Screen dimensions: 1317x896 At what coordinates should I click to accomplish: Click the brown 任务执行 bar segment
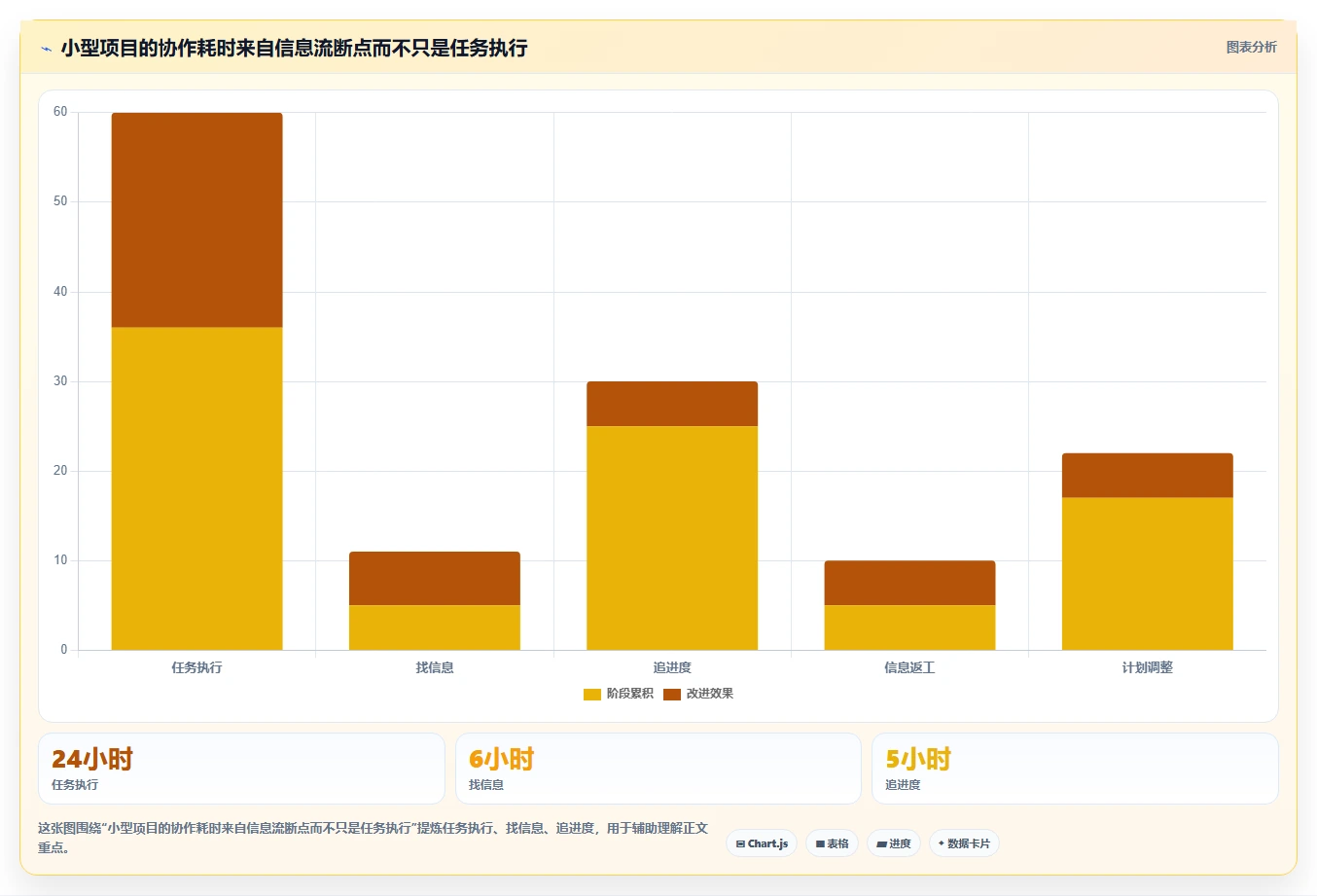pos(197,220)
